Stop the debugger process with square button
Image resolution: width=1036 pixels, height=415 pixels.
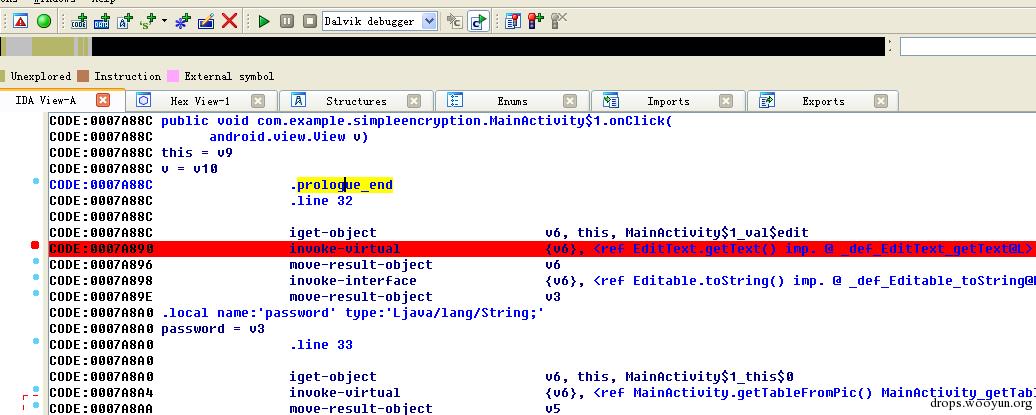coord(309,21)
